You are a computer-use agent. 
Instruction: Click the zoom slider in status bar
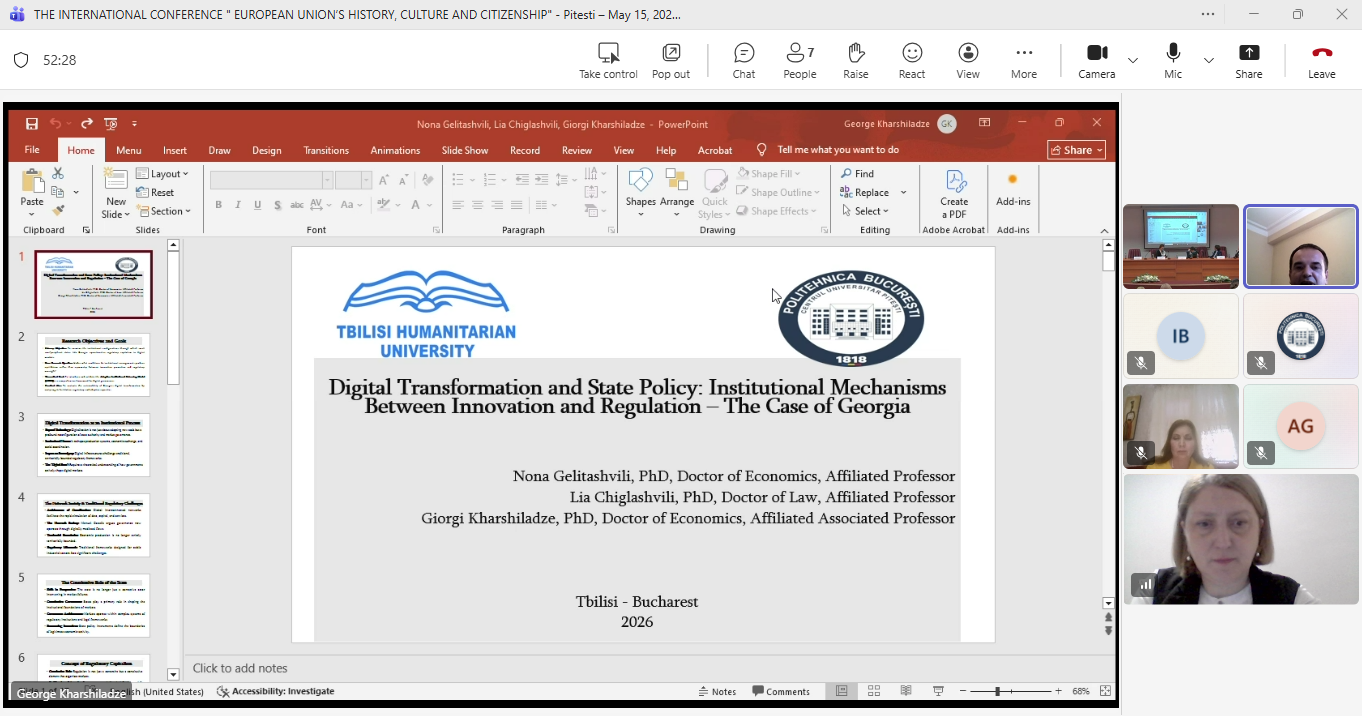coord(1010,691)
